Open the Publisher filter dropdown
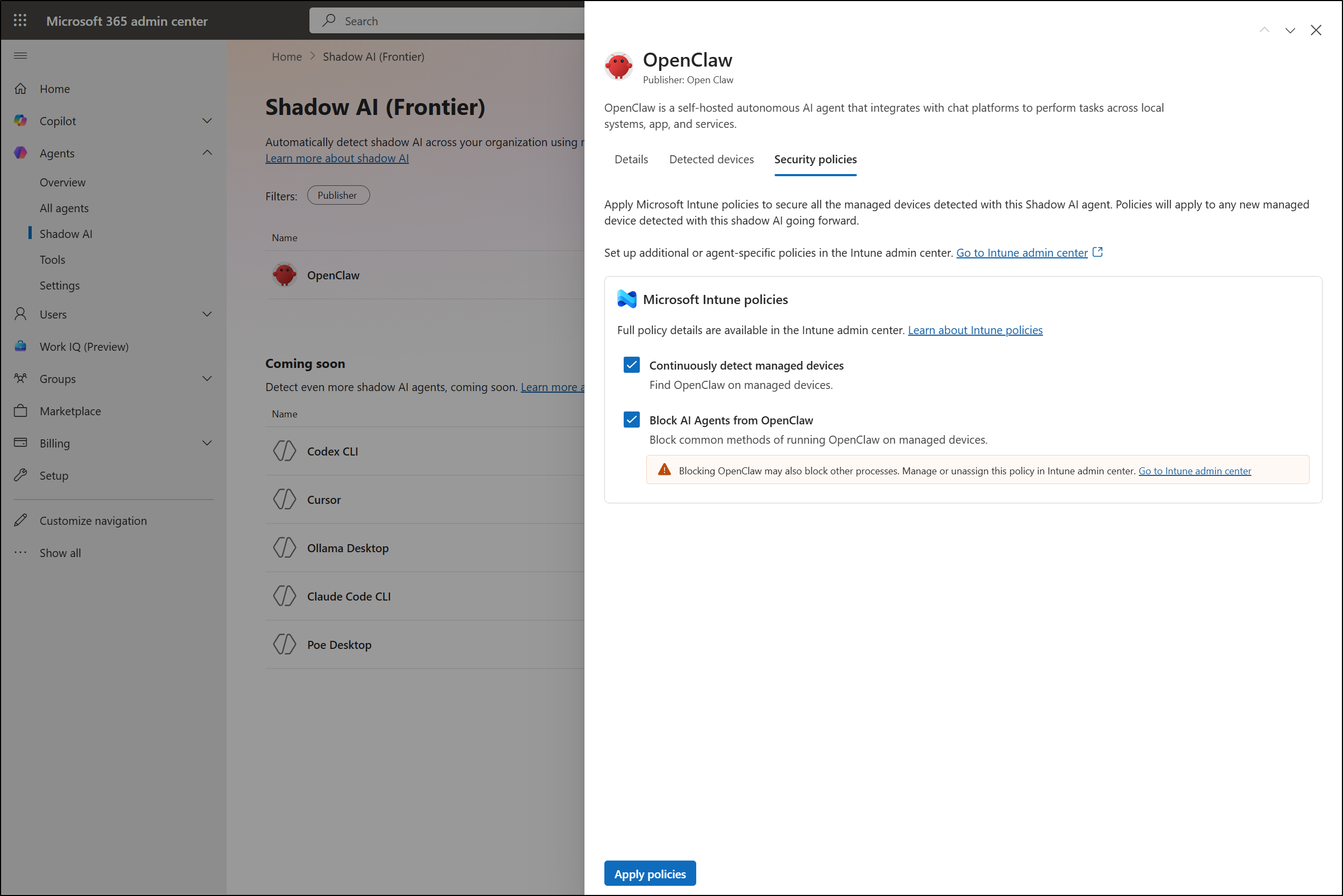Image resolution: width=1343 pixels, height=896 pixels. (x=338, y=195)
